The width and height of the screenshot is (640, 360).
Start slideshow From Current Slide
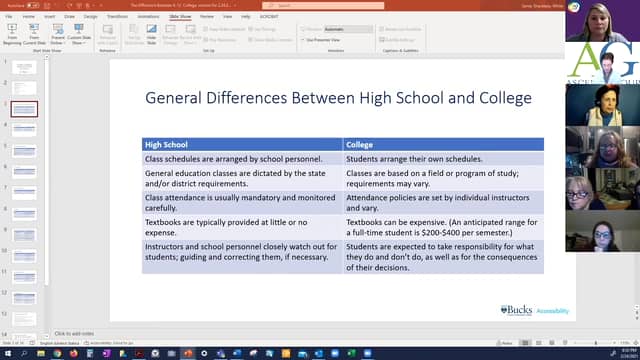(x=34, y=34)
